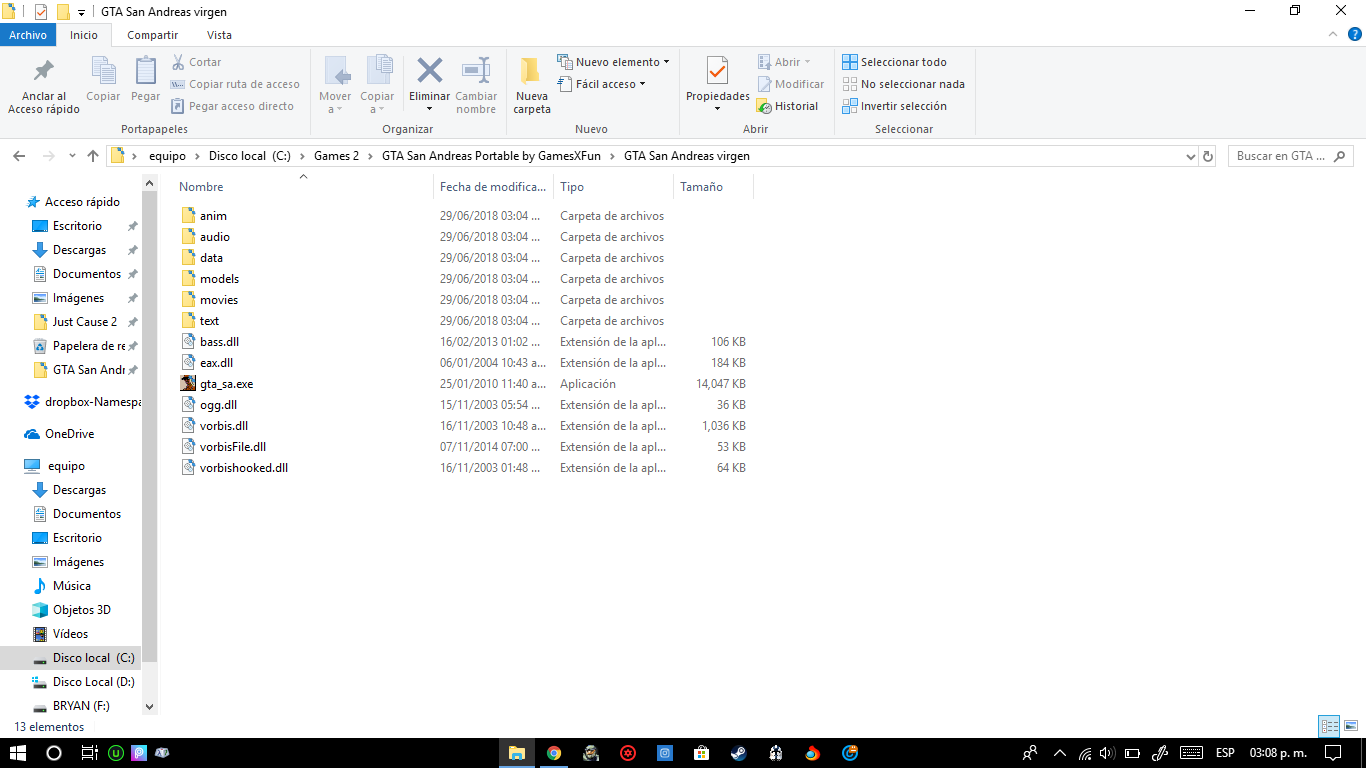Click the Cambiar nombre icon

tap(476, 70)
